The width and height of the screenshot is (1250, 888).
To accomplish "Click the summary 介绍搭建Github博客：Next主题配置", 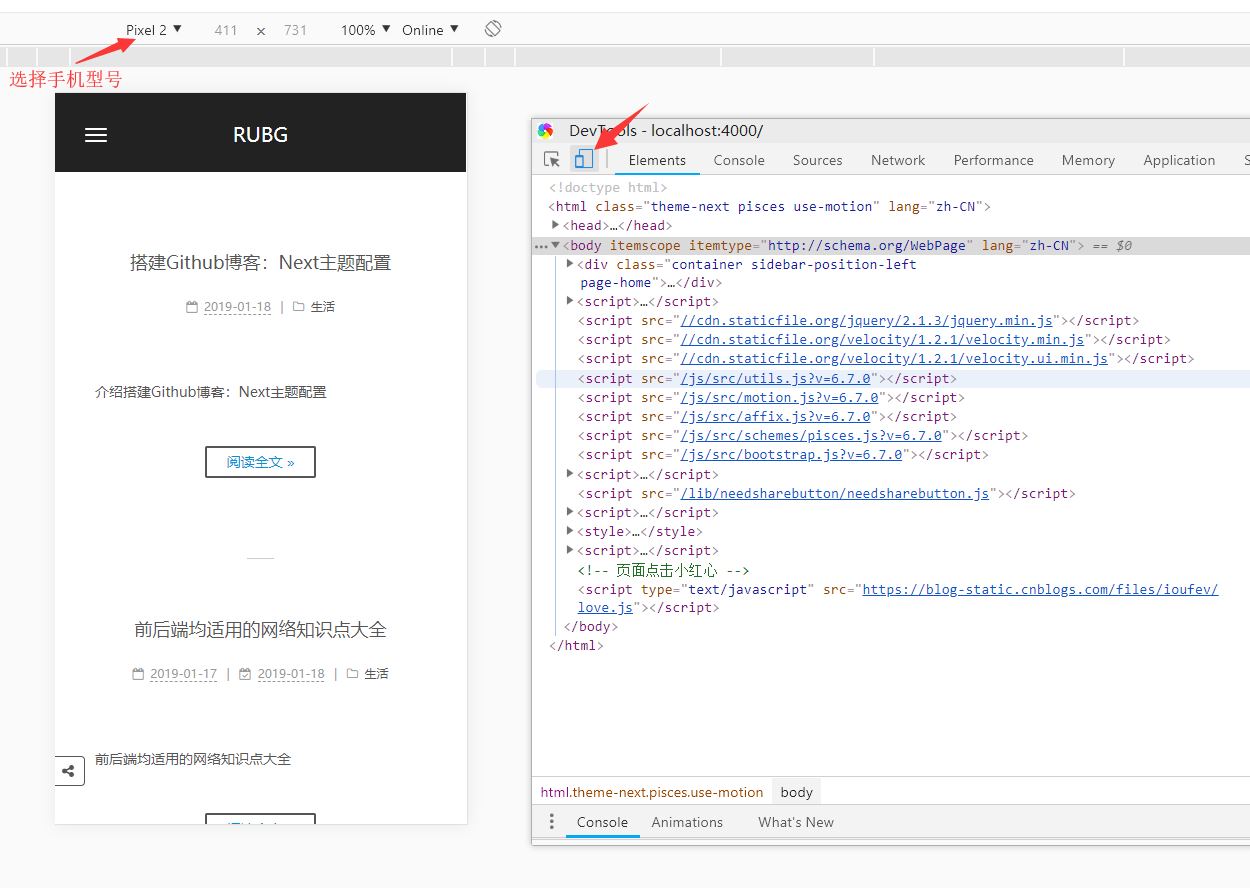I will [x=211, y=392].
